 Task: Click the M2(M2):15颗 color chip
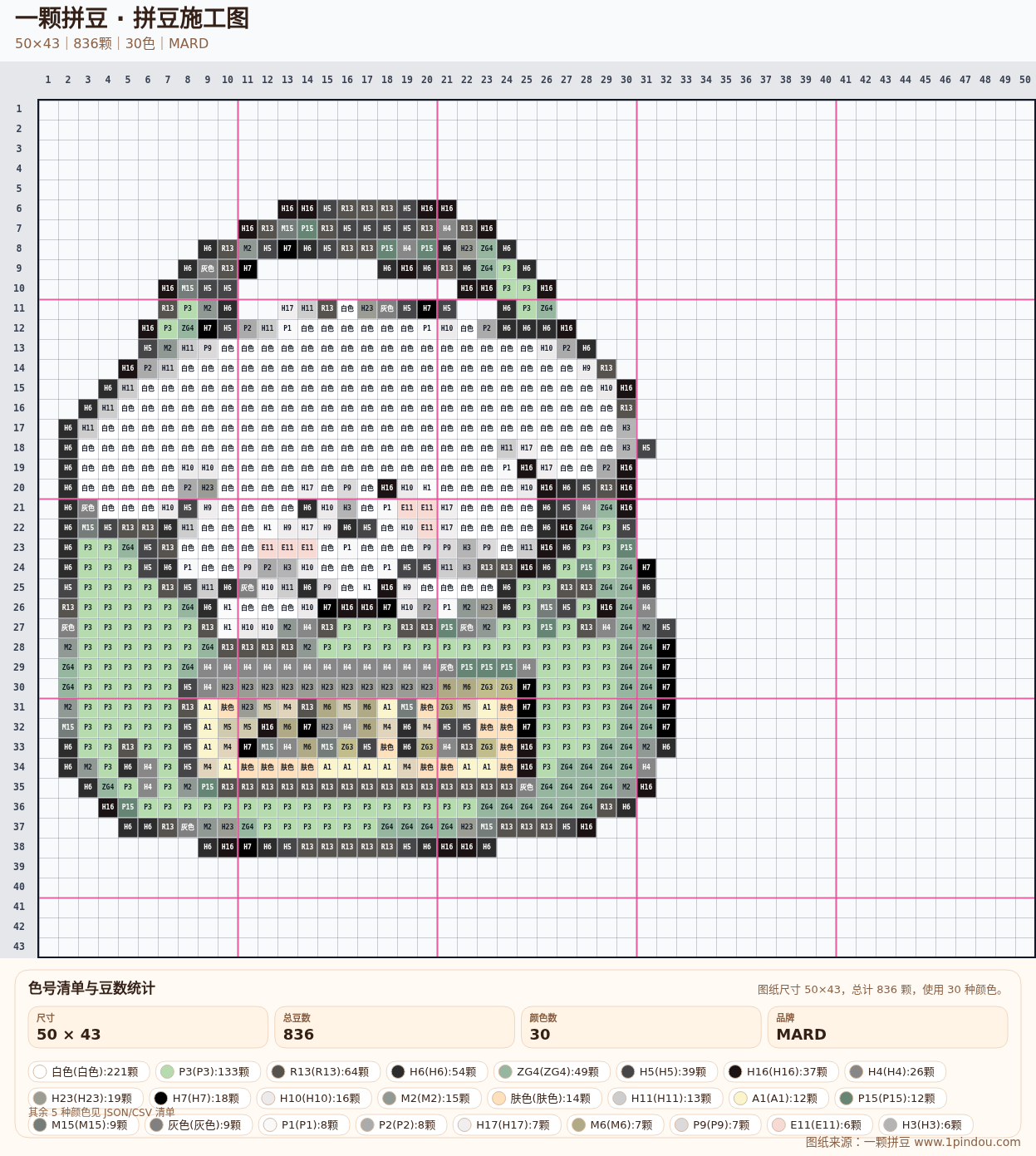(x=430, y=1099)
